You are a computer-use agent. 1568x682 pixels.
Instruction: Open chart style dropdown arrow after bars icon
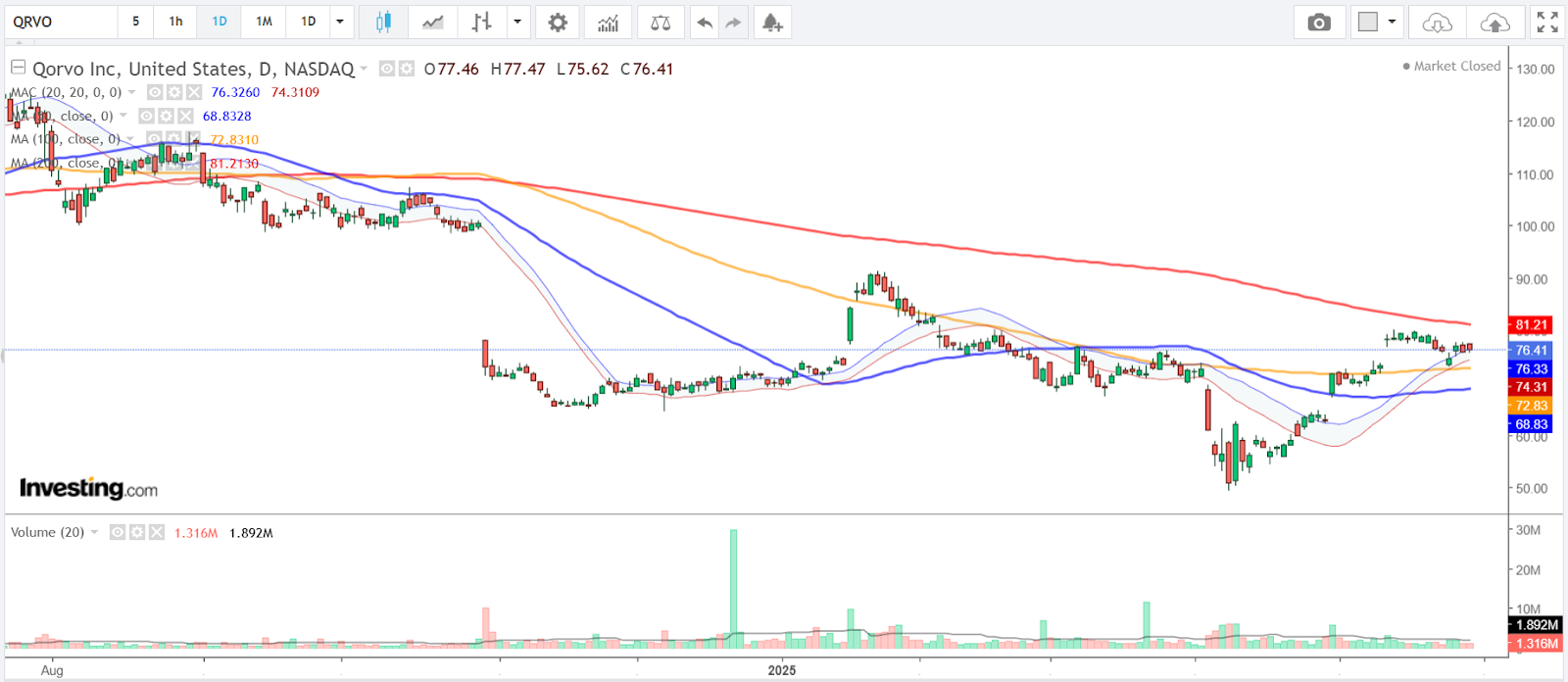517,22
